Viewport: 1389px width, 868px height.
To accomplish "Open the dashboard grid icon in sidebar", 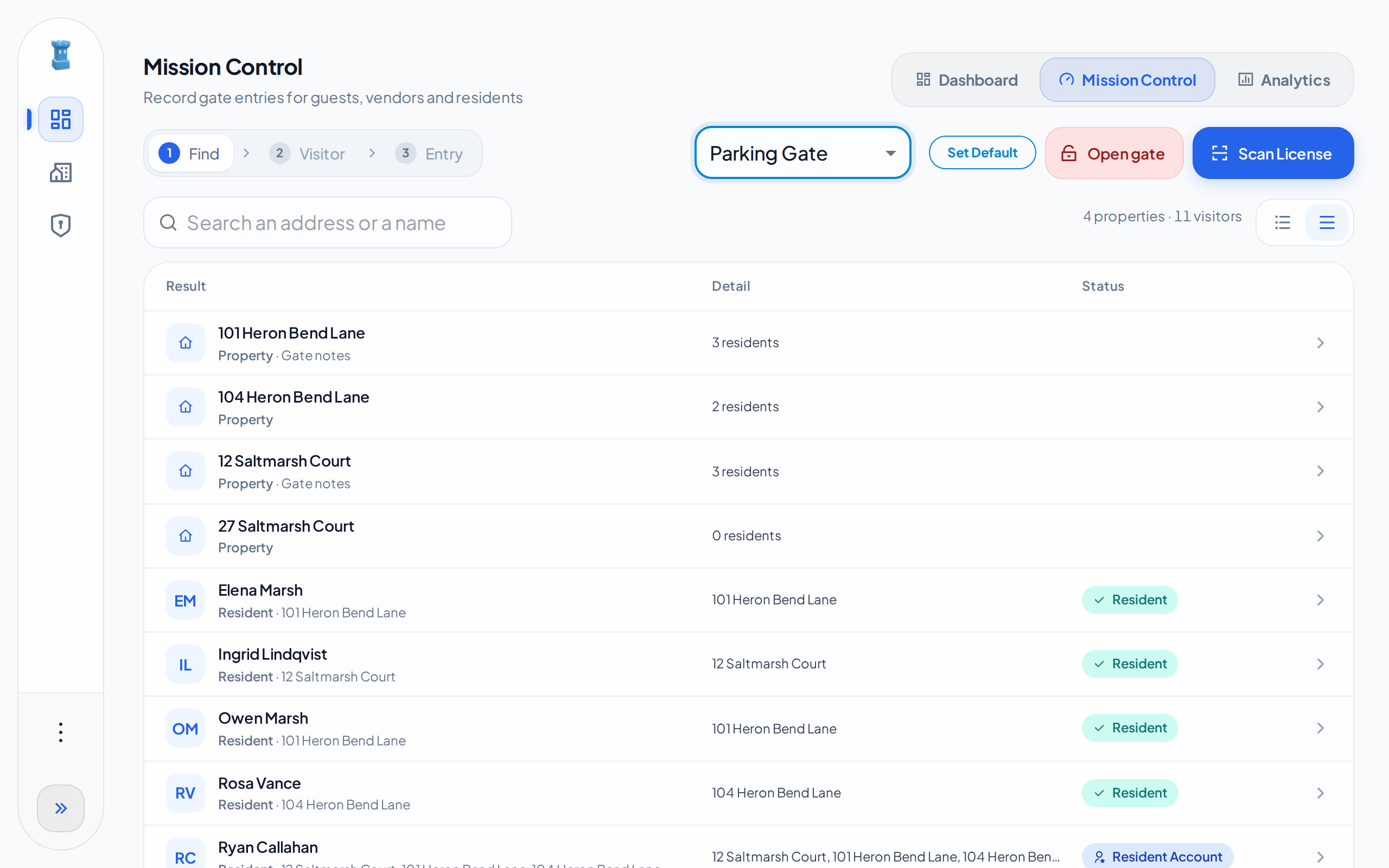I will 60,119.
